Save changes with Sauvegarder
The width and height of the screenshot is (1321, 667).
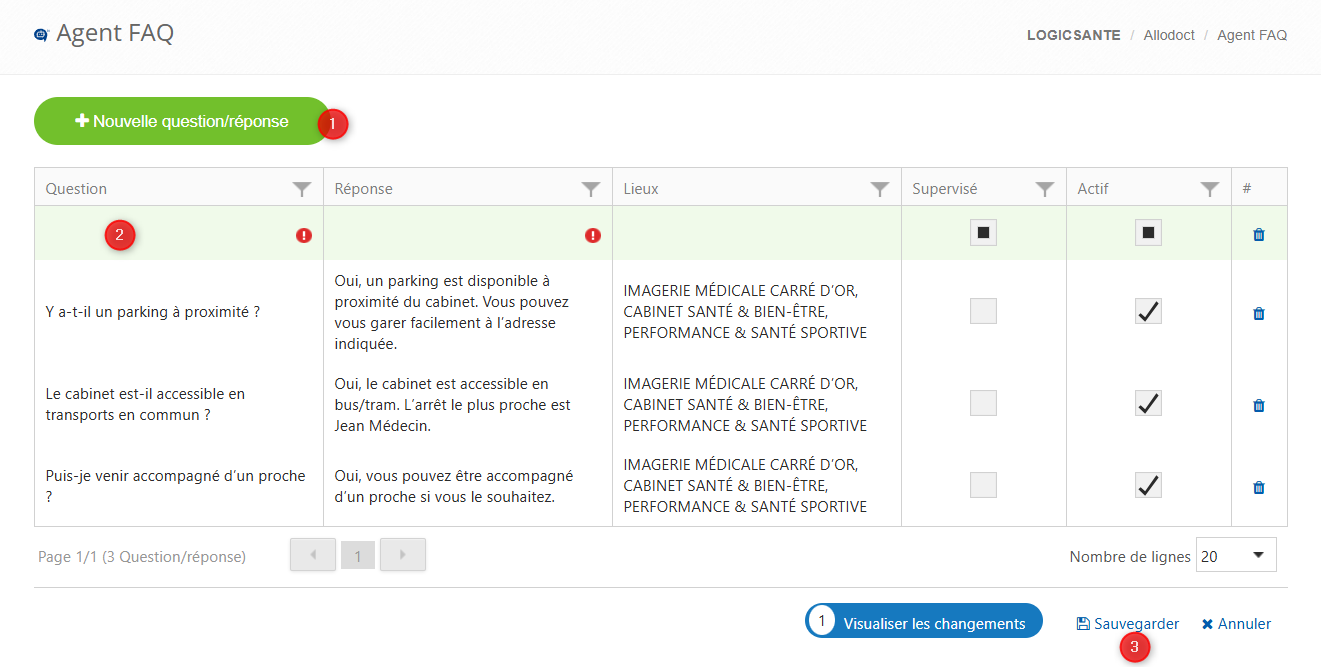click(1127, 623)
